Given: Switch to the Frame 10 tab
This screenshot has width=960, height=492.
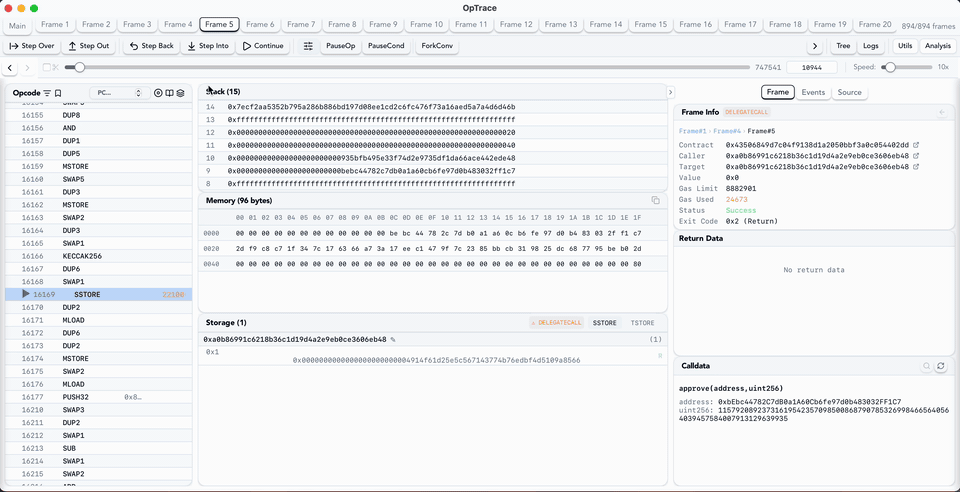Looking at the screenshot, I should click(x=425, y=24).
